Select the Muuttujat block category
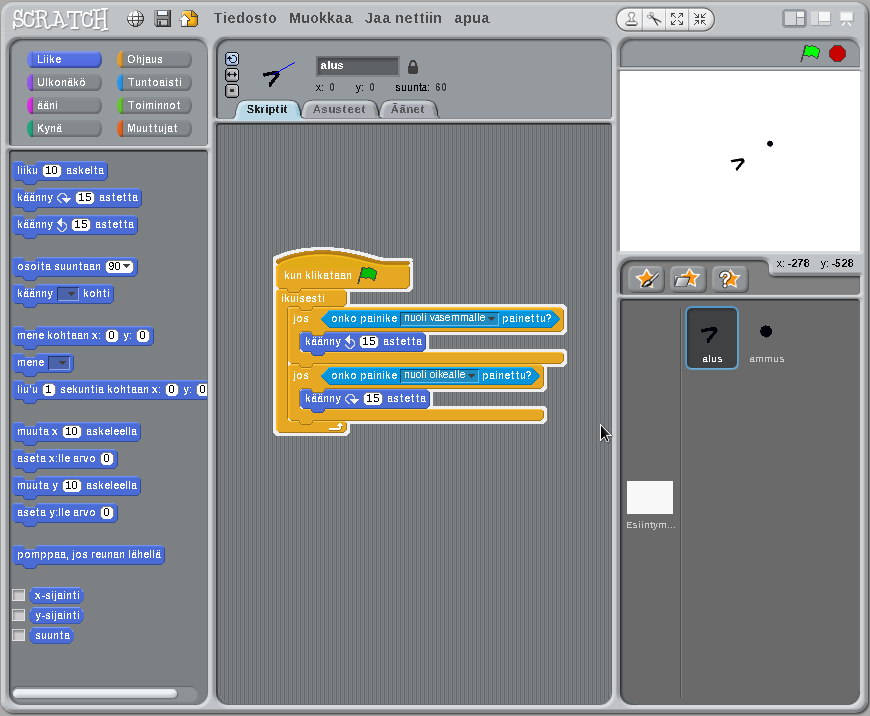The height and width of the screenshot is (716, 870). tap(154, 128)
